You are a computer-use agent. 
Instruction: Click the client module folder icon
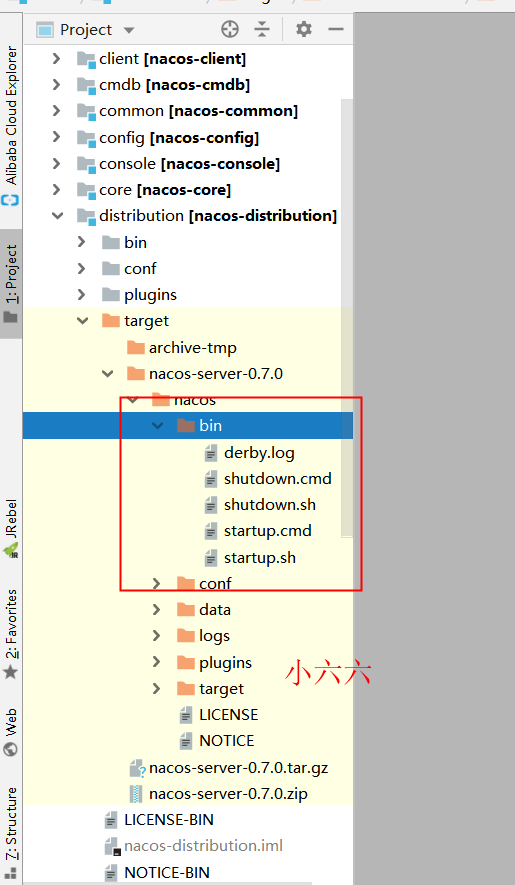[86, 59]
